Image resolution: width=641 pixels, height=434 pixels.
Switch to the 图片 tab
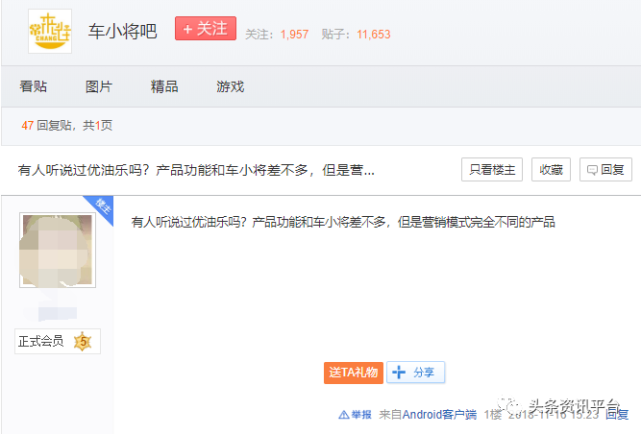99,86
